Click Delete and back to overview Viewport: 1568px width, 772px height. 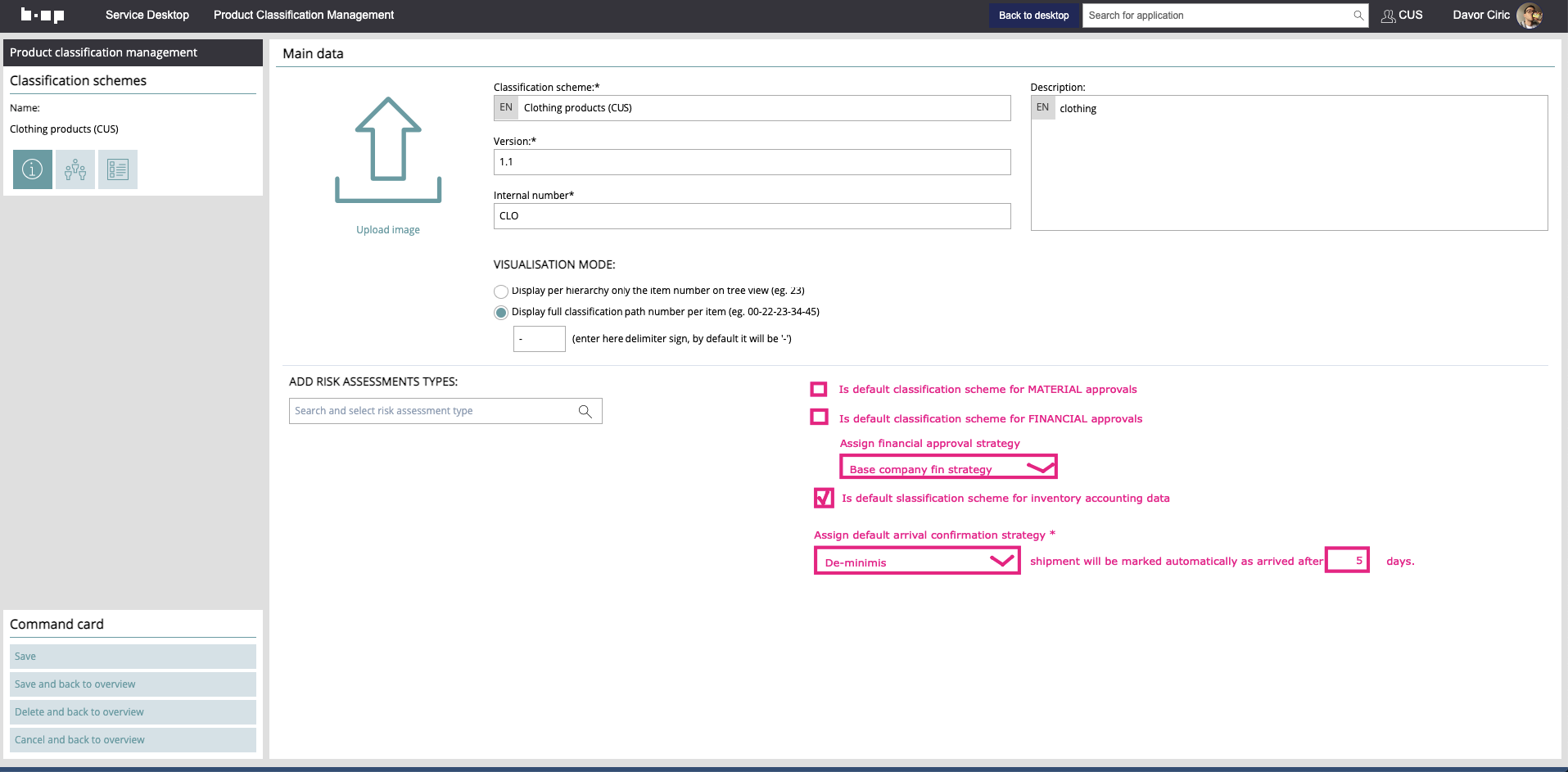pyautogui.click(x=133, y=712)
